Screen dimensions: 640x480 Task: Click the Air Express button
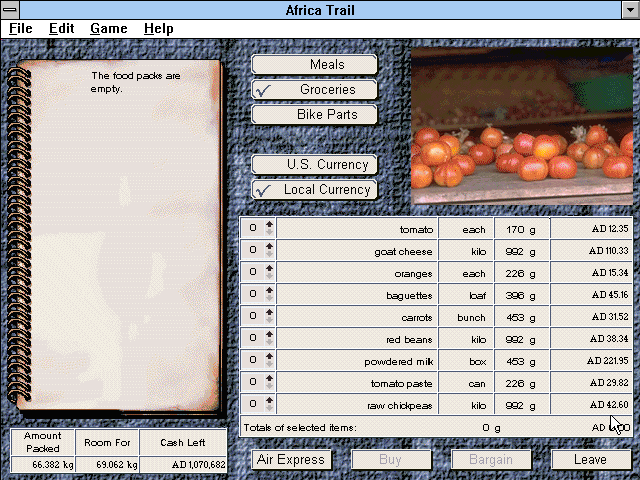pos(291,460)
